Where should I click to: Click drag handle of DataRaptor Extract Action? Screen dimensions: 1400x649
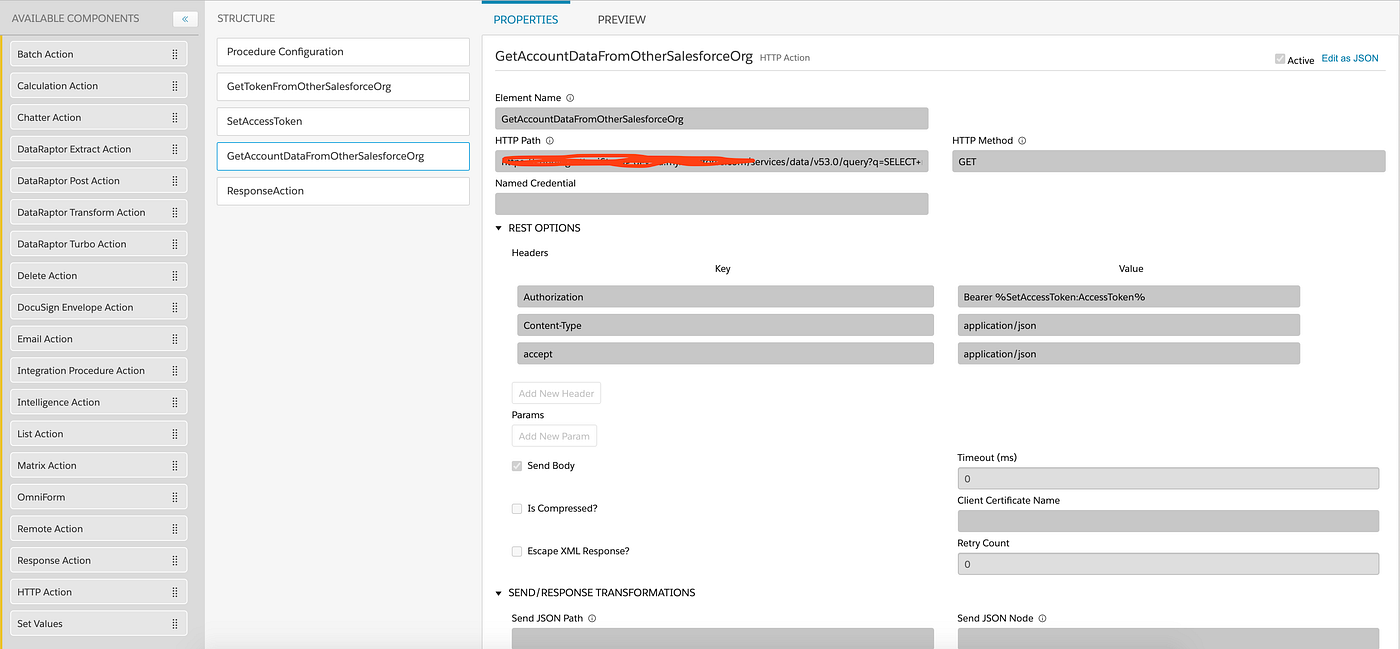pos(174,149)
